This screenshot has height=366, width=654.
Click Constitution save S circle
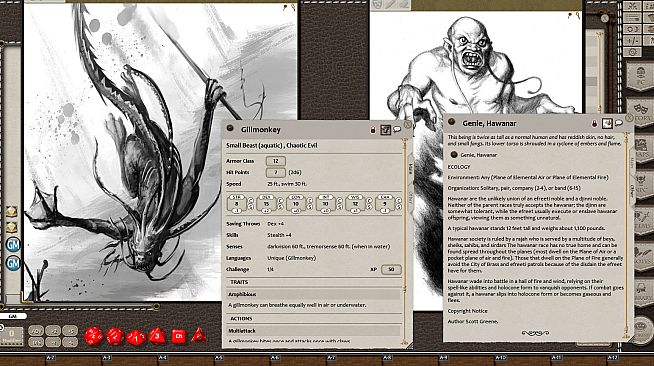(310, 207)
